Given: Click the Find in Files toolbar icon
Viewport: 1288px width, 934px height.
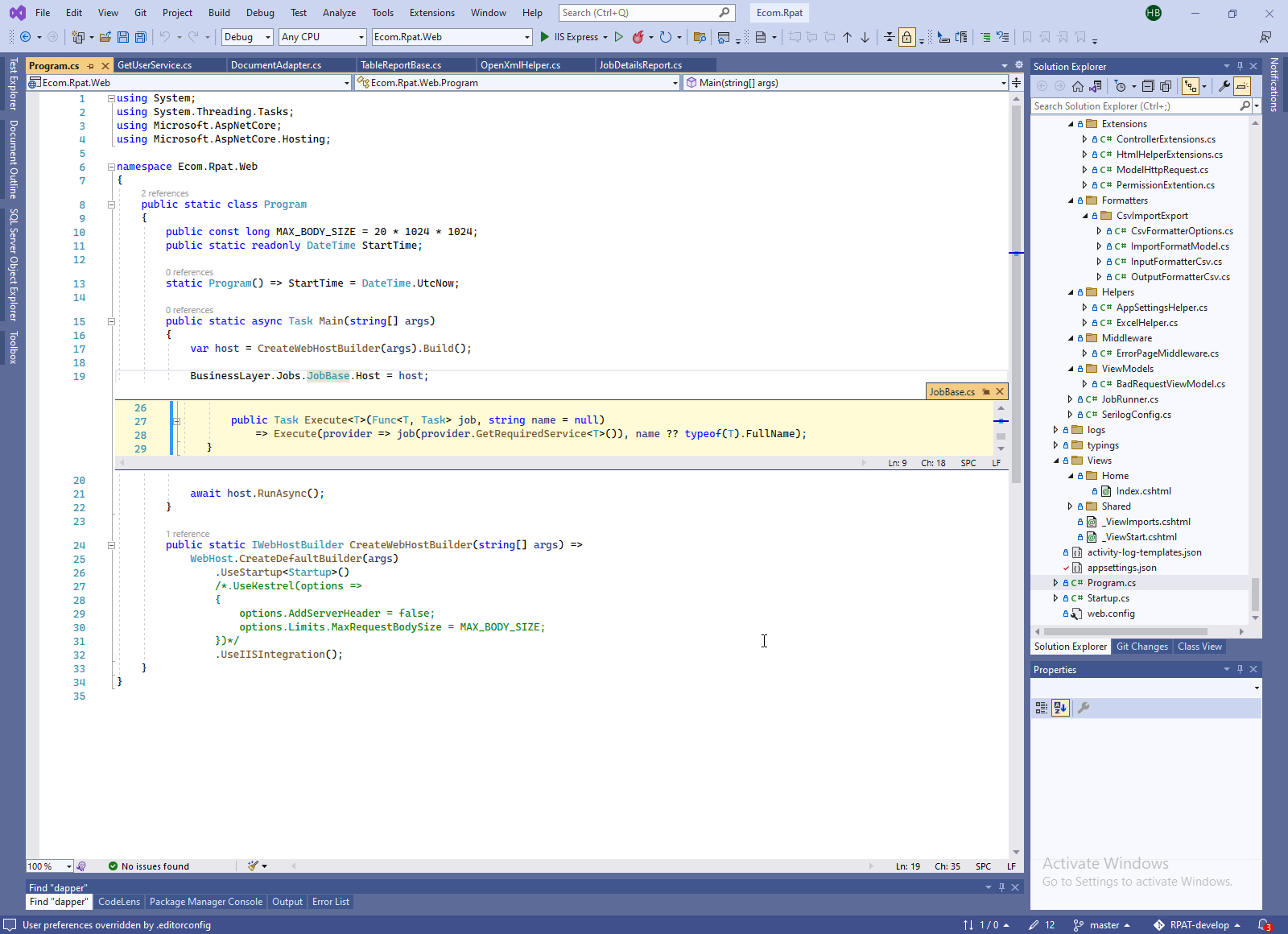Looking at the screenshot, I should (700, 37).
